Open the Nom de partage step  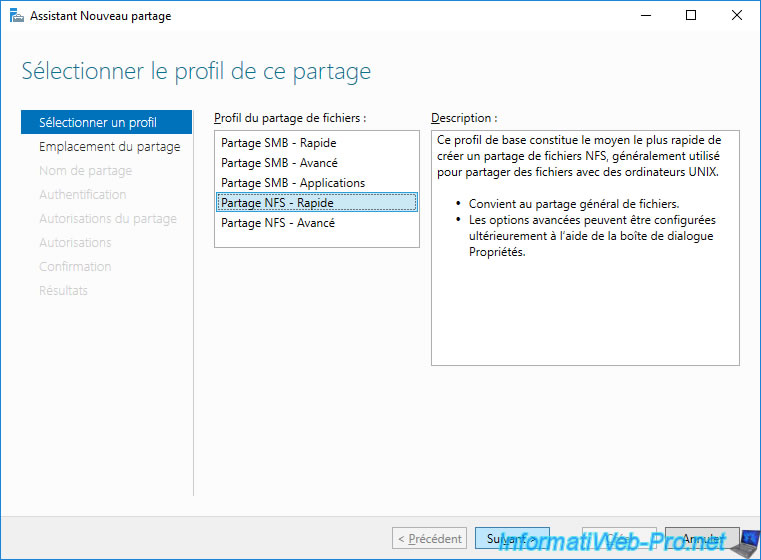pos(85,170)
